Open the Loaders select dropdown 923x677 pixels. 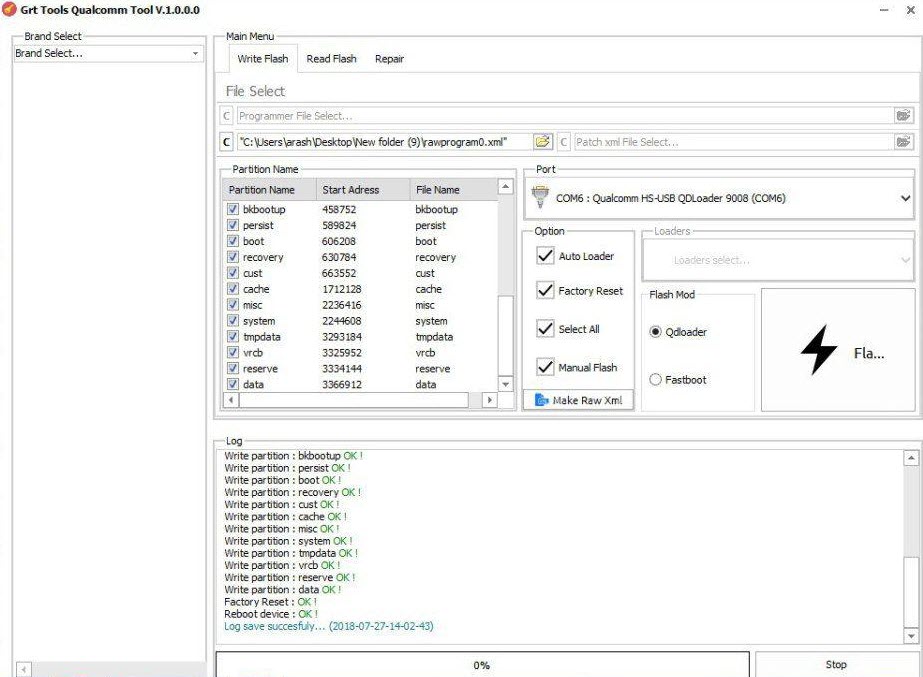tap(778, 260)
